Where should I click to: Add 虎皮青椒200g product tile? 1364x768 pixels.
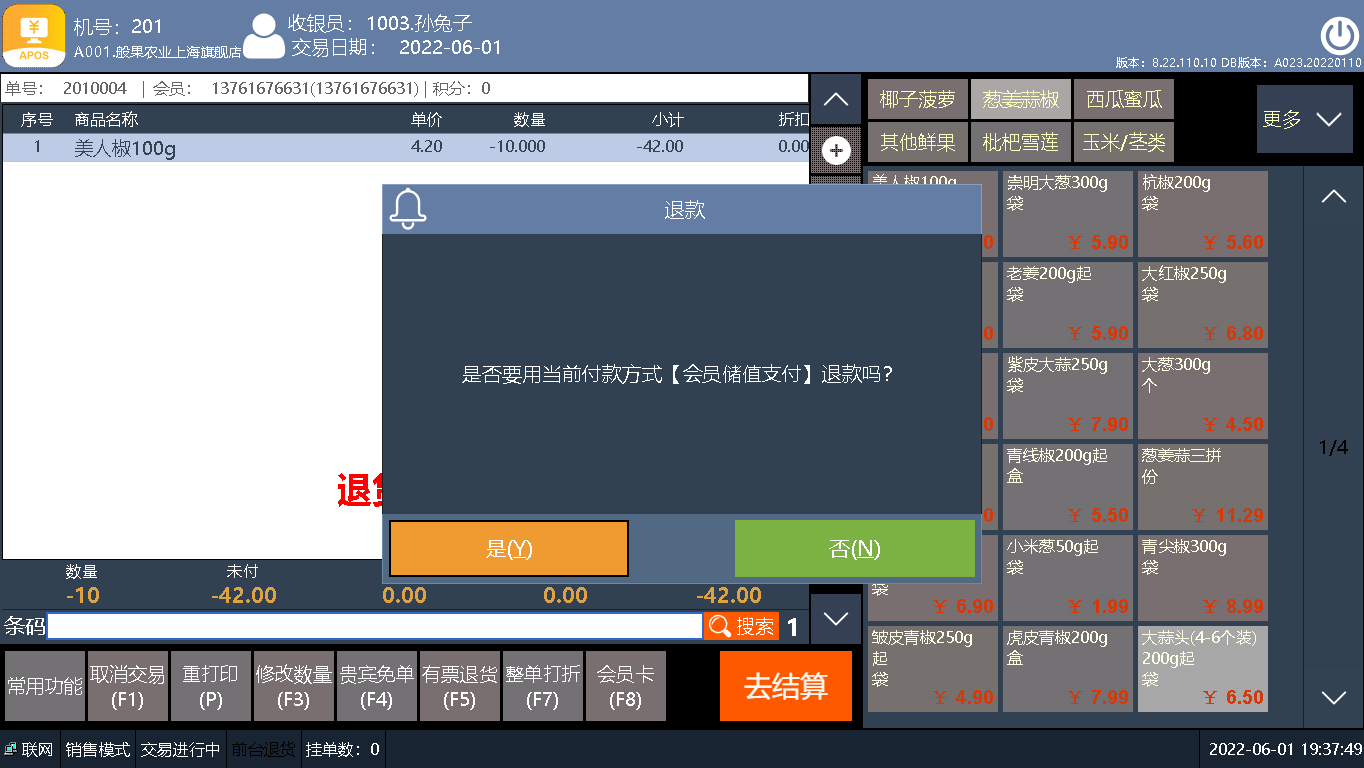click(x=1068, y=669)
